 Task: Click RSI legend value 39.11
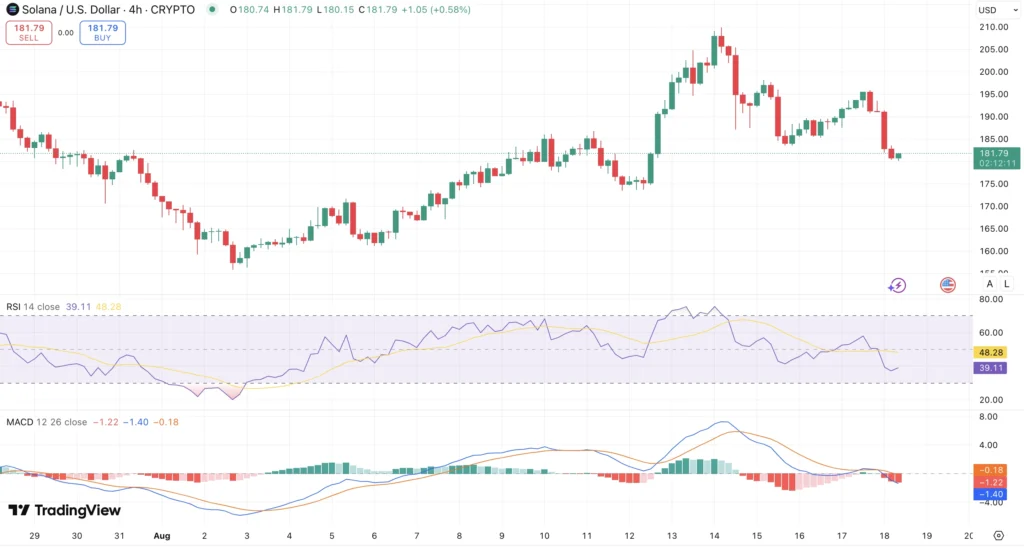coord(78,306)
